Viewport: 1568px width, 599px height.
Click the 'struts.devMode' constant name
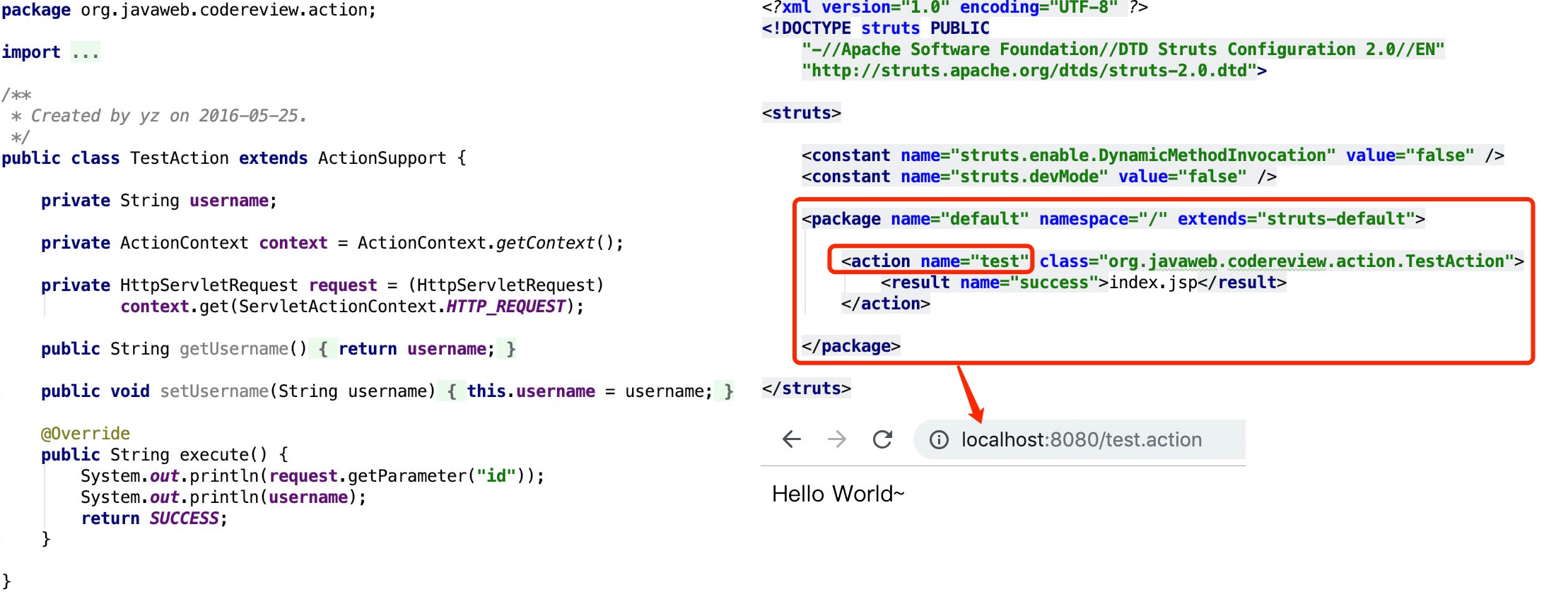pyautogui.click(x=1029, y=177)
